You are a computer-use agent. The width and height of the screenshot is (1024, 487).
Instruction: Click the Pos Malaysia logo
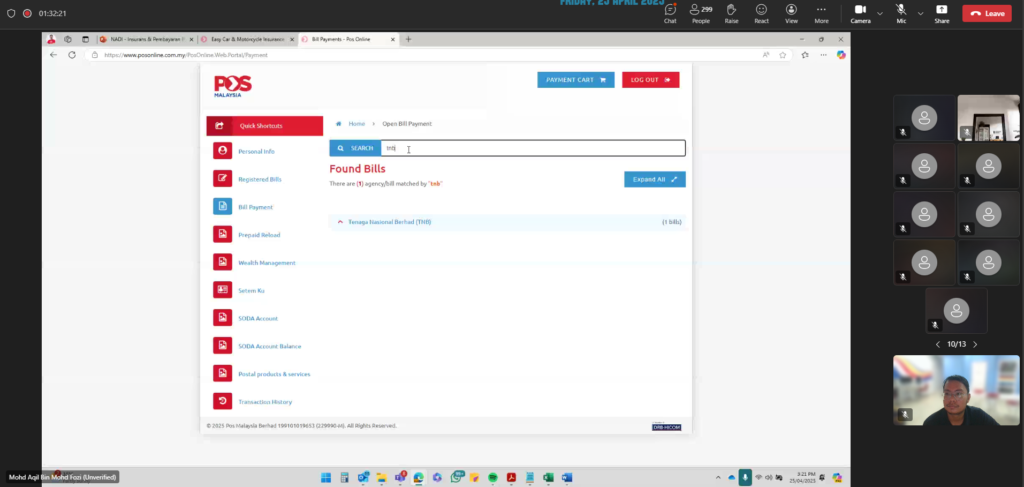[x=232, y=86]
